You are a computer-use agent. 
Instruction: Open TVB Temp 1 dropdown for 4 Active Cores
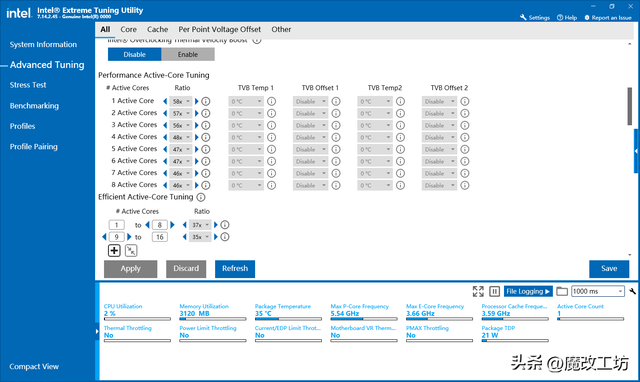(x=246, y=137)
